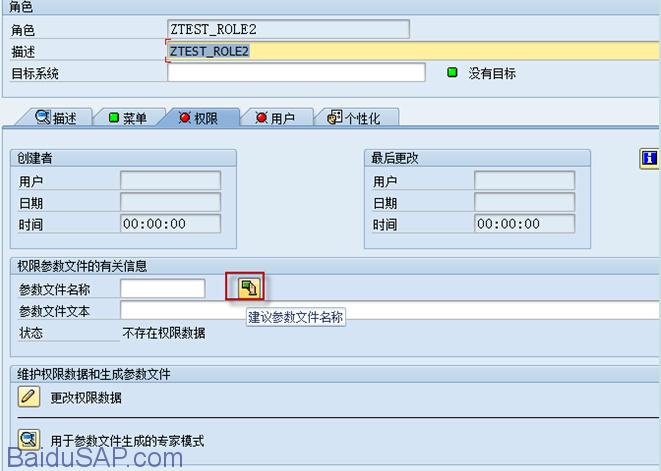Click into the 目标系统 input field
The height and width of the screenshot is (471, 661).
click(x=296, y=73)
